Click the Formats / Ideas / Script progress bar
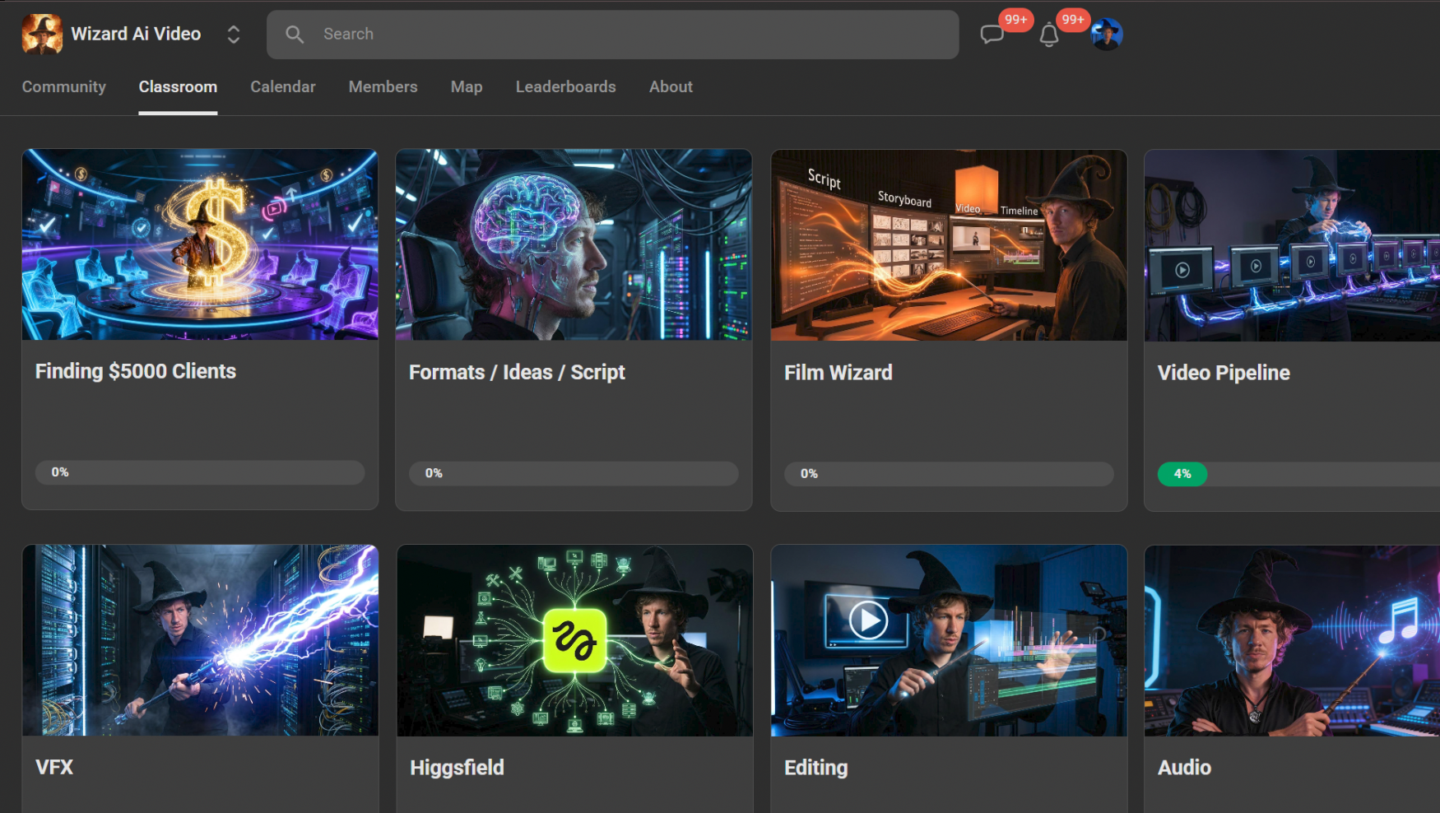 coord(574,473)
